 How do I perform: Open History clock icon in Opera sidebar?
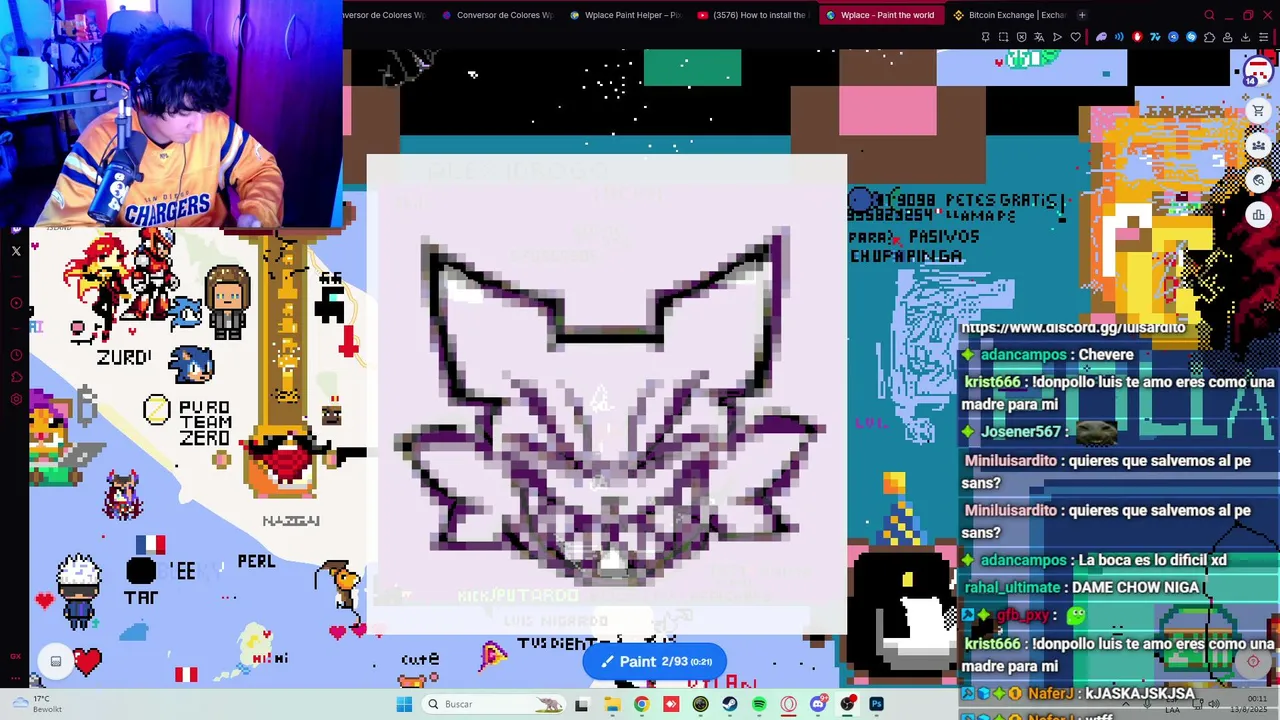click(16, 355)
